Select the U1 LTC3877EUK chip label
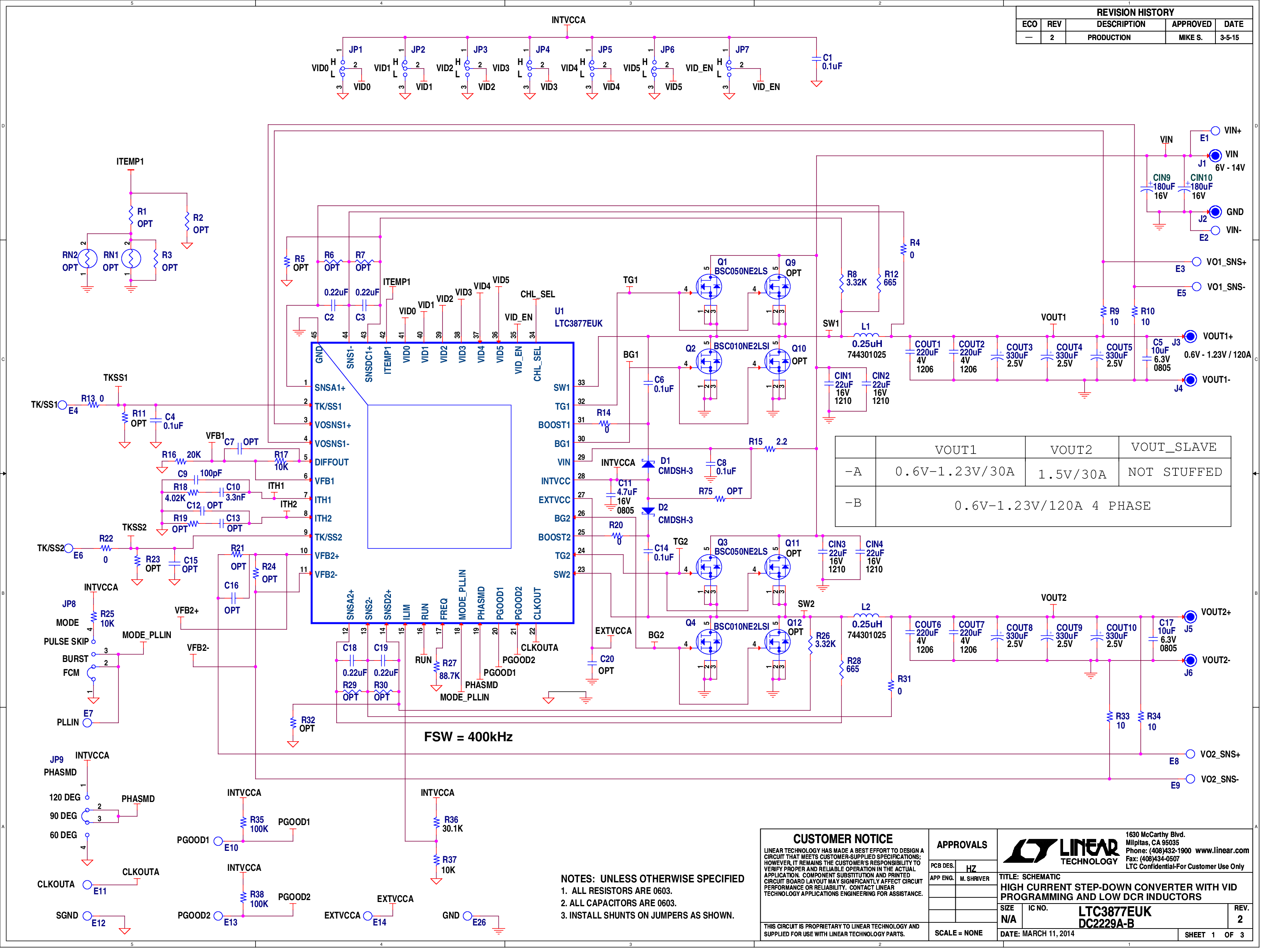Screen dimensions: 1262x952 (578, 318)
